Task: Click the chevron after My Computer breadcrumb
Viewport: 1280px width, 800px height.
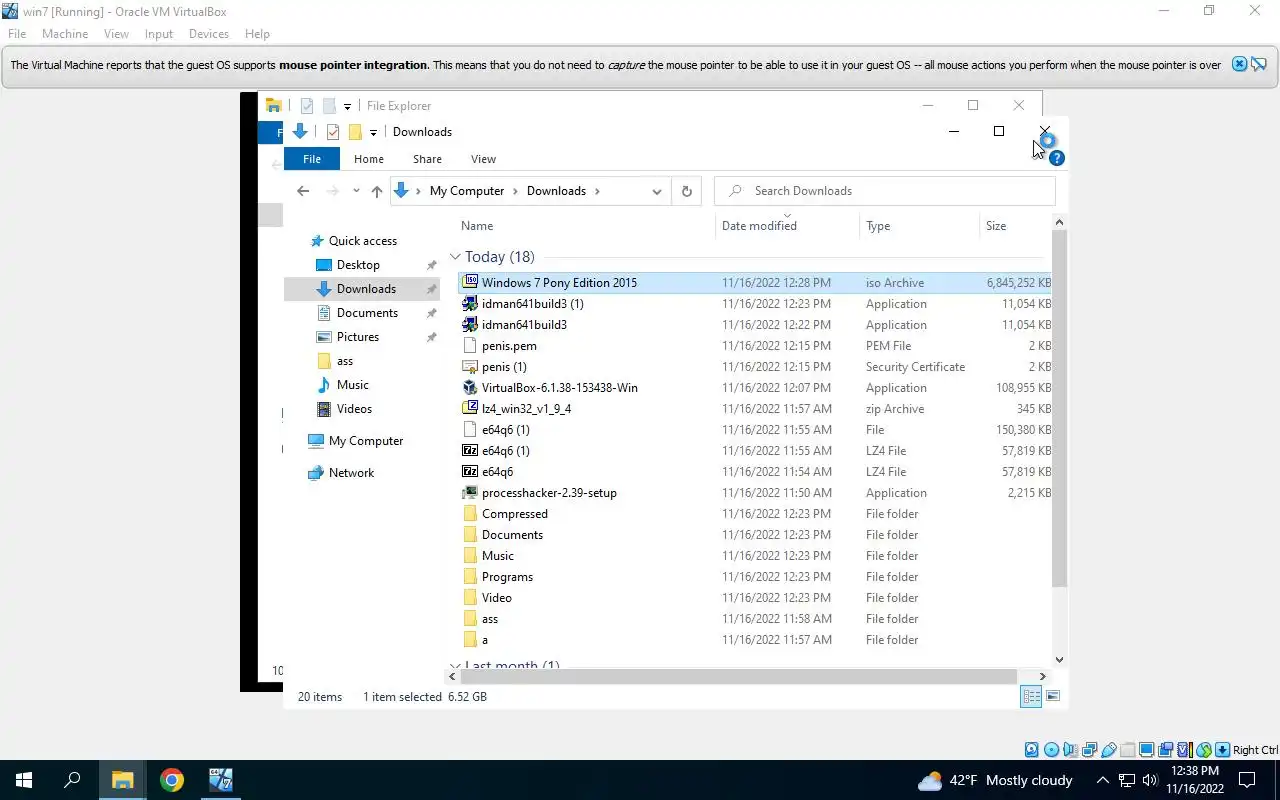Action: pyautogui.click(x=516, y=191)
